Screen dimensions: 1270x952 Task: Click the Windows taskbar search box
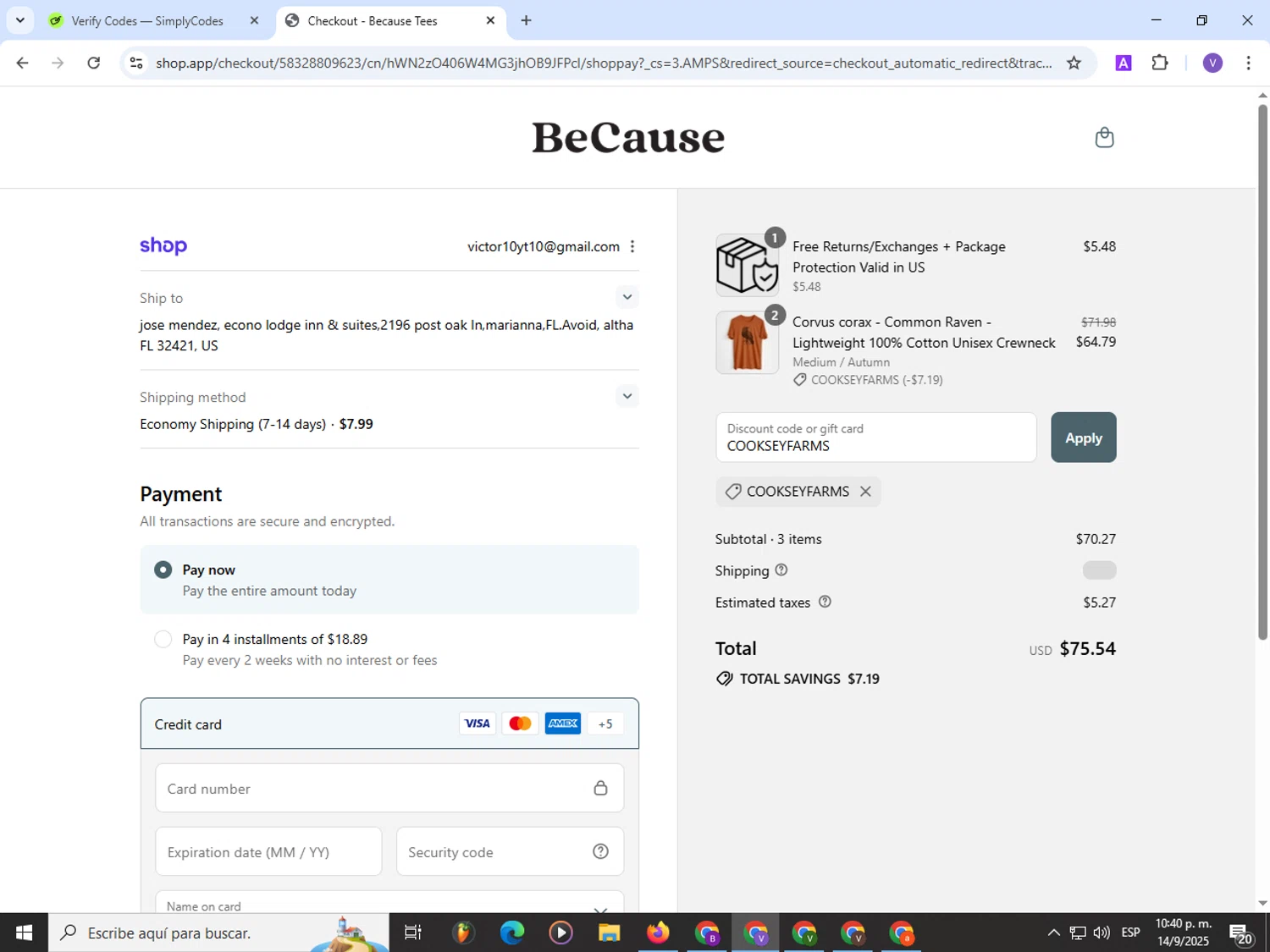pos(218,933)
